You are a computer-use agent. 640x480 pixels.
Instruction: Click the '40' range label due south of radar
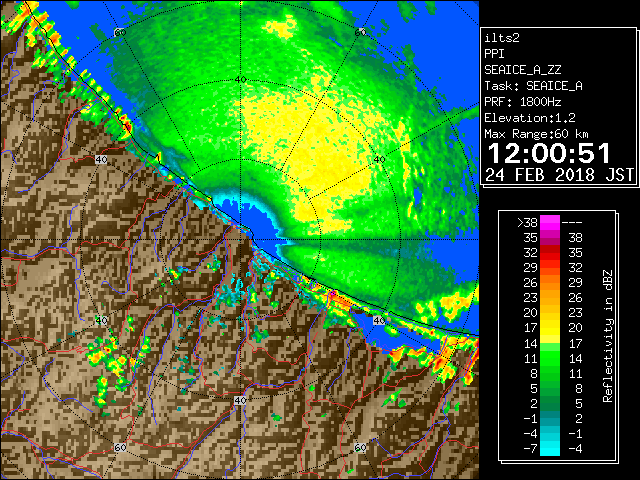pos(240,400)
